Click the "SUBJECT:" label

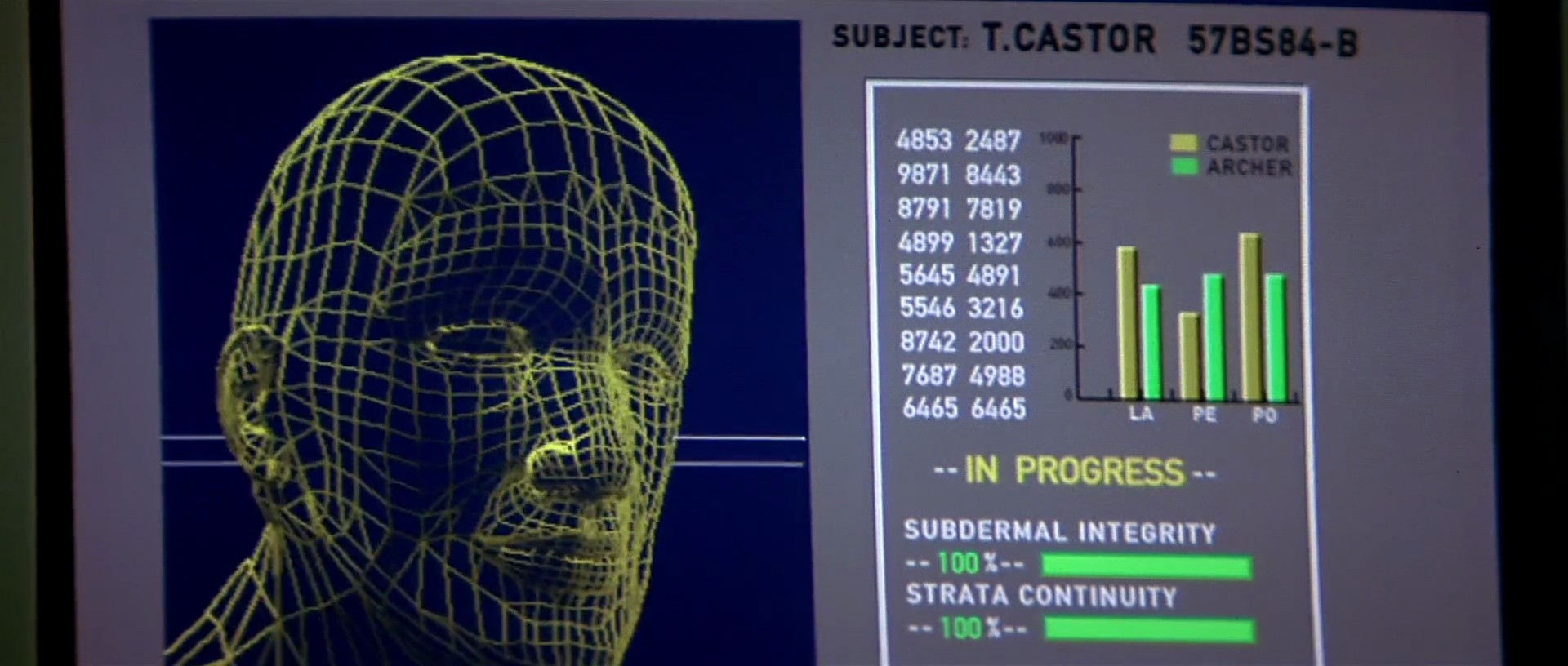pos(900,38)
